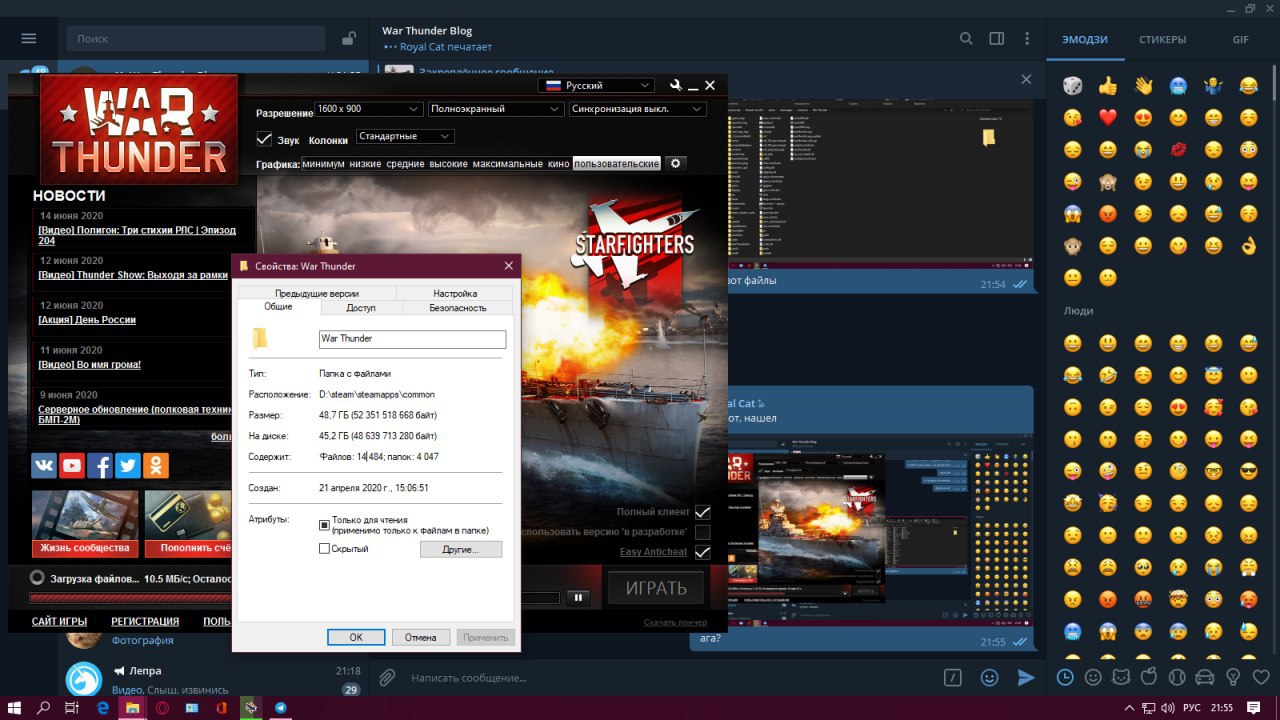This screenshot has width=1280, height=720.
Task: Switch to Безопасность tab
Action: click(x=458, y=308)
